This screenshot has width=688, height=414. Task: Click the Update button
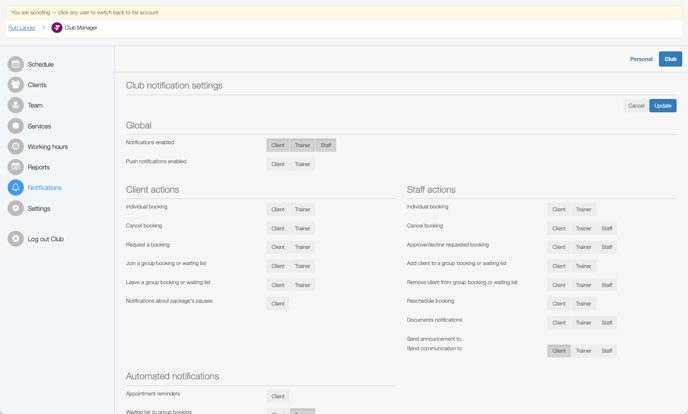pyautogui.click(x=663, y=106)
